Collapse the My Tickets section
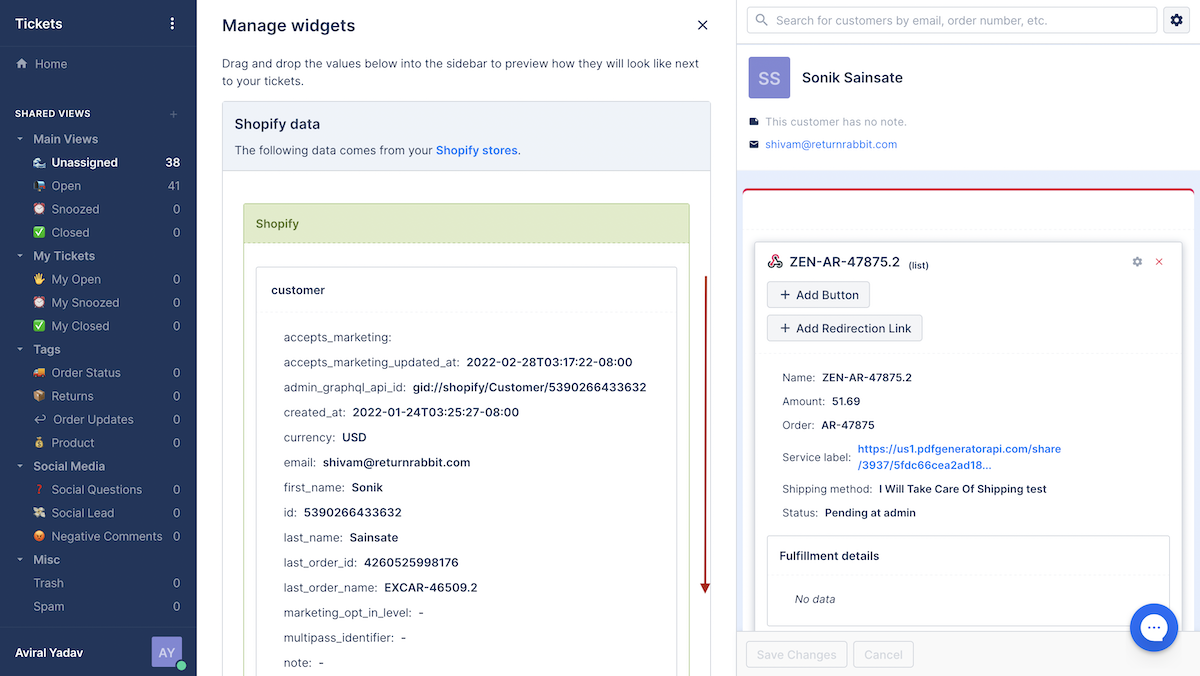The height and width of the screenshot is (676, 1200). (x=22, y=256)
